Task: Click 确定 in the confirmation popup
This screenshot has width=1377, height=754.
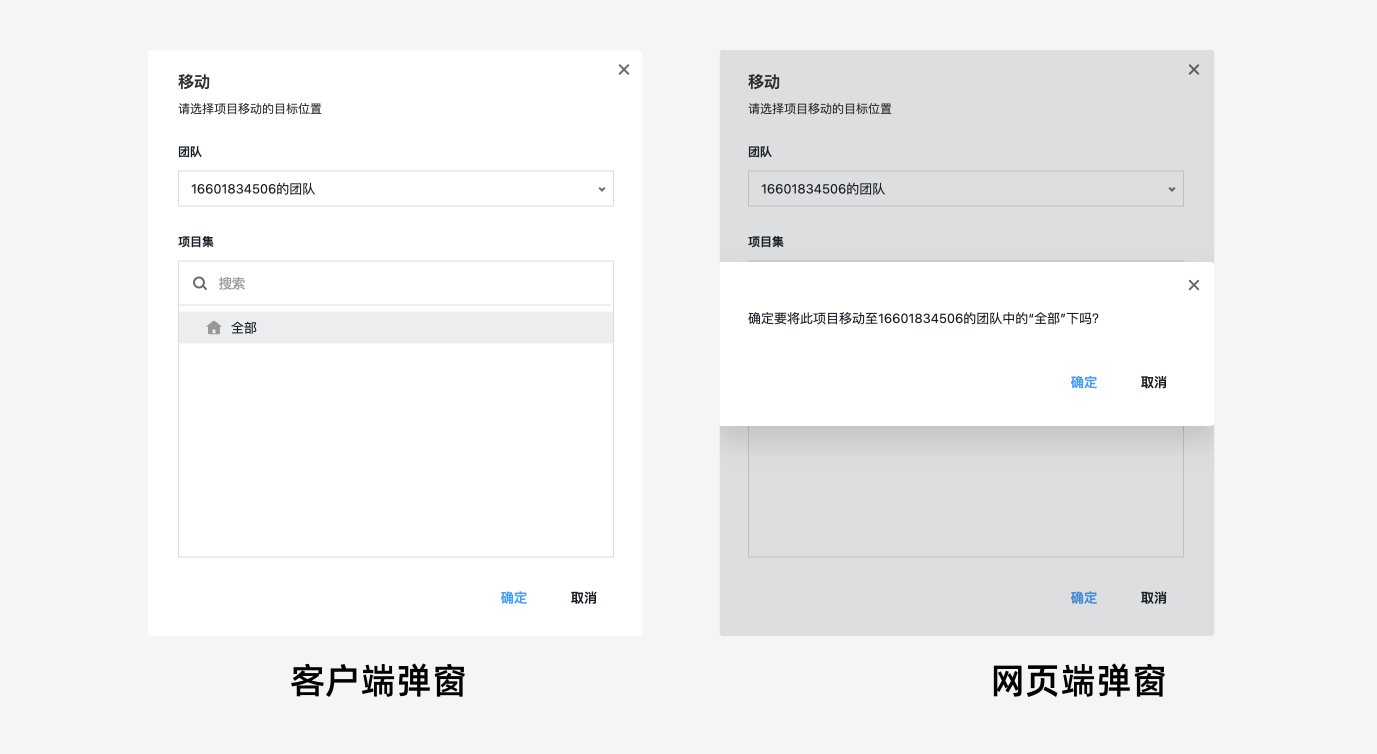Action: click(1084, 383)
